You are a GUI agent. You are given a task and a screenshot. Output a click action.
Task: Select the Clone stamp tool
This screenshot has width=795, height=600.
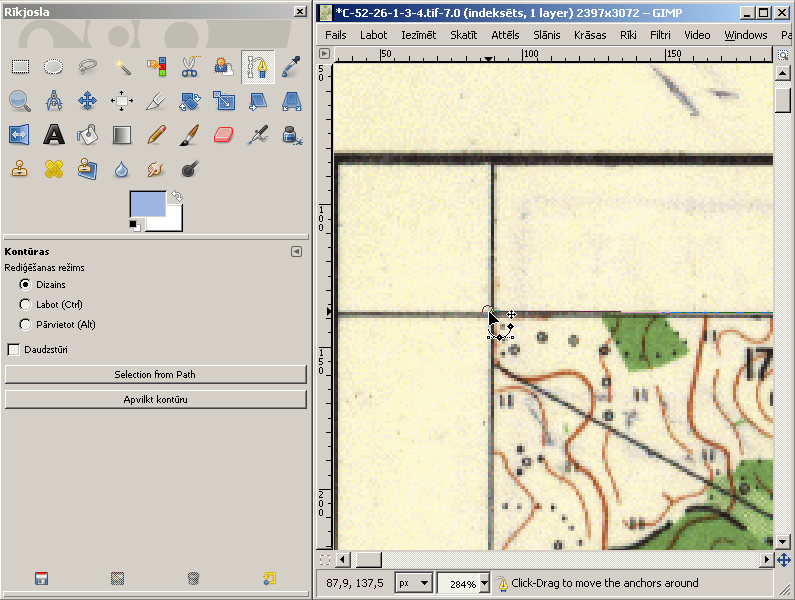[20, 169]
